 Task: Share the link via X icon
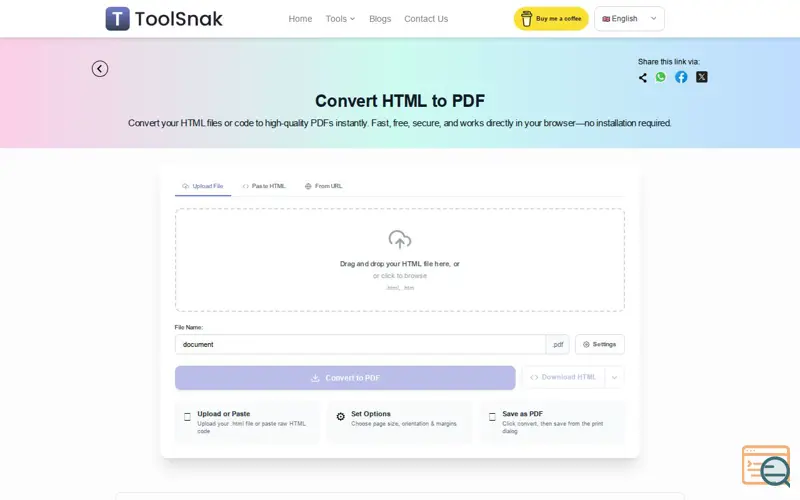click(702, 77)
